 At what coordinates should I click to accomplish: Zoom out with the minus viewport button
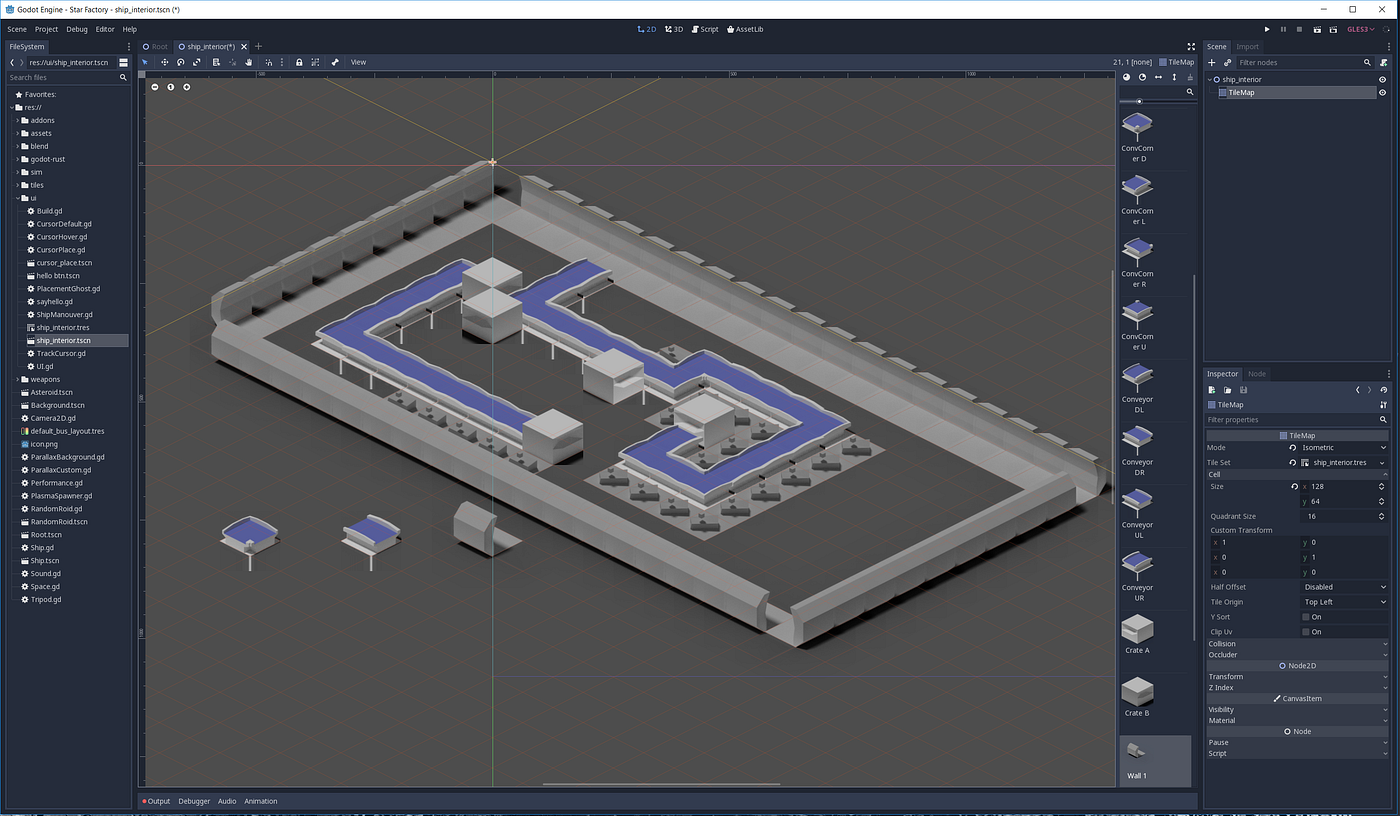(155, 87)
